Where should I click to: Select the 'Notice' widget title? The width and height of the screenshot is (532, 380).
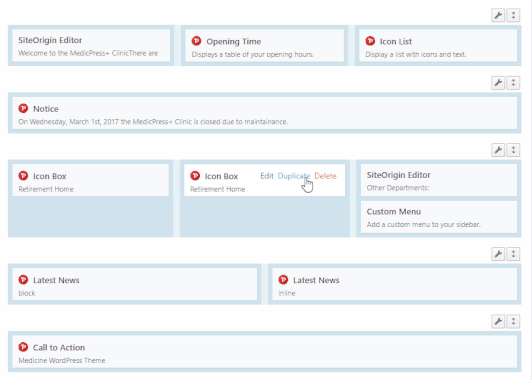coord(46,109)
